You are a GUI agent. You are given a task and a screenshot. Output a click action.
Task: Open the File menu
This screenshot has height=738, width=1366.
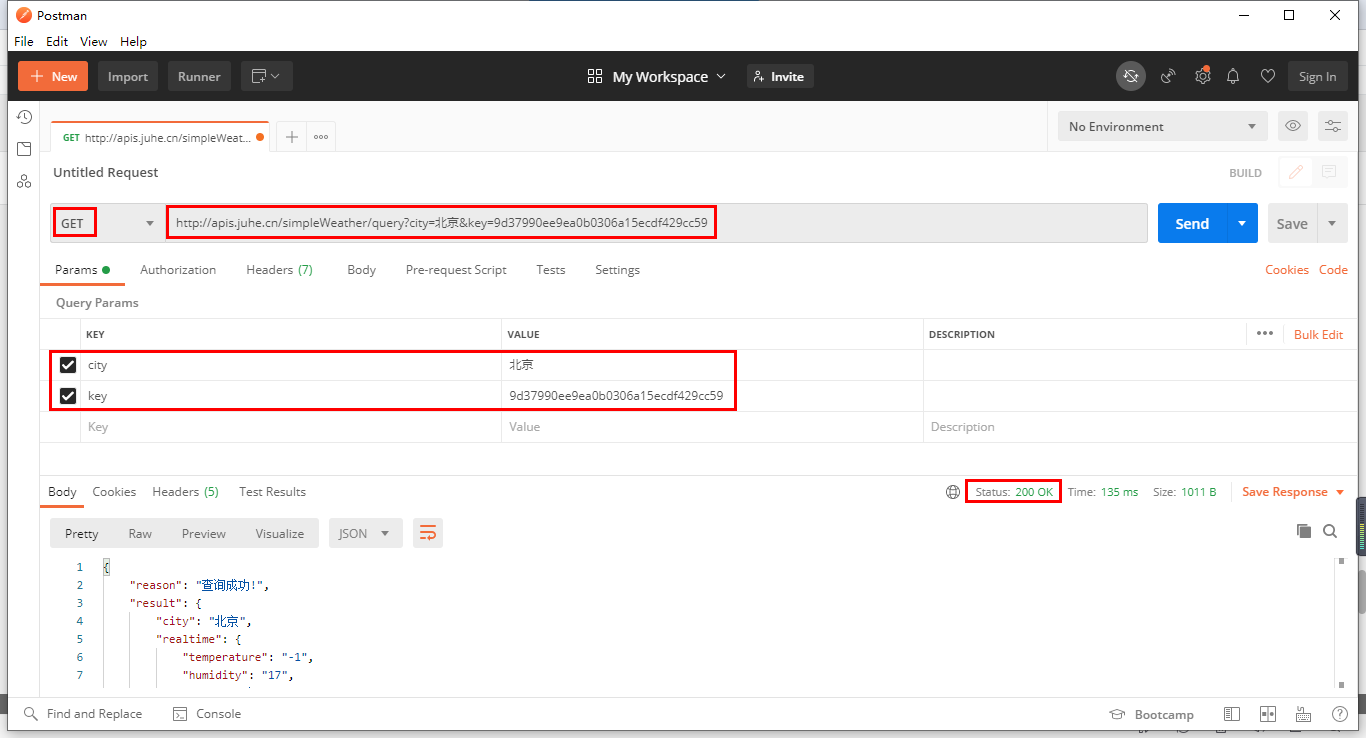24,41
